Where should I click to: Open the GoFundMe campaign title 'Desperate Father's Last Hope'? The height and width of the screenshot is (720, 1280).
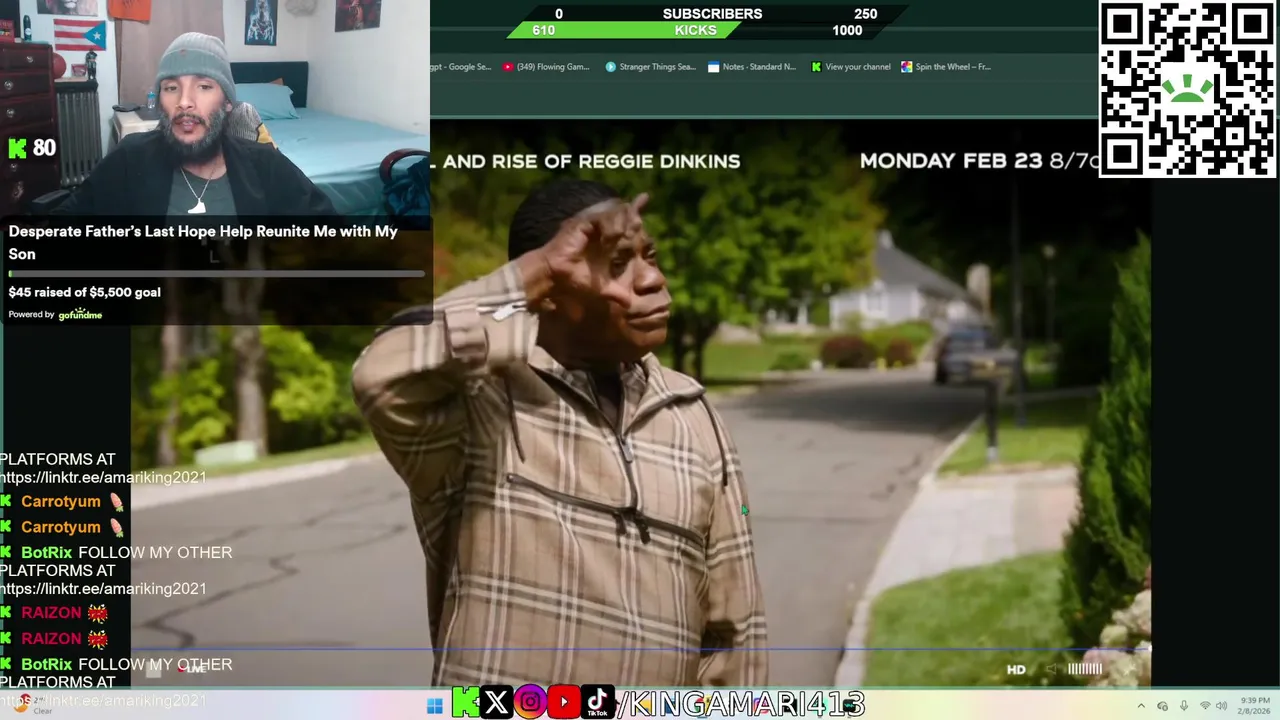tap(203, 242)
